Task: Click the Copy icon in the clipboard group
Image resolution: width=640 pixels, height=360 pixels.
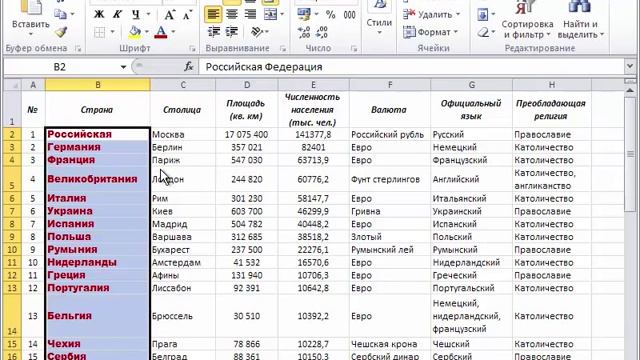Action: [x=60, y=14]
